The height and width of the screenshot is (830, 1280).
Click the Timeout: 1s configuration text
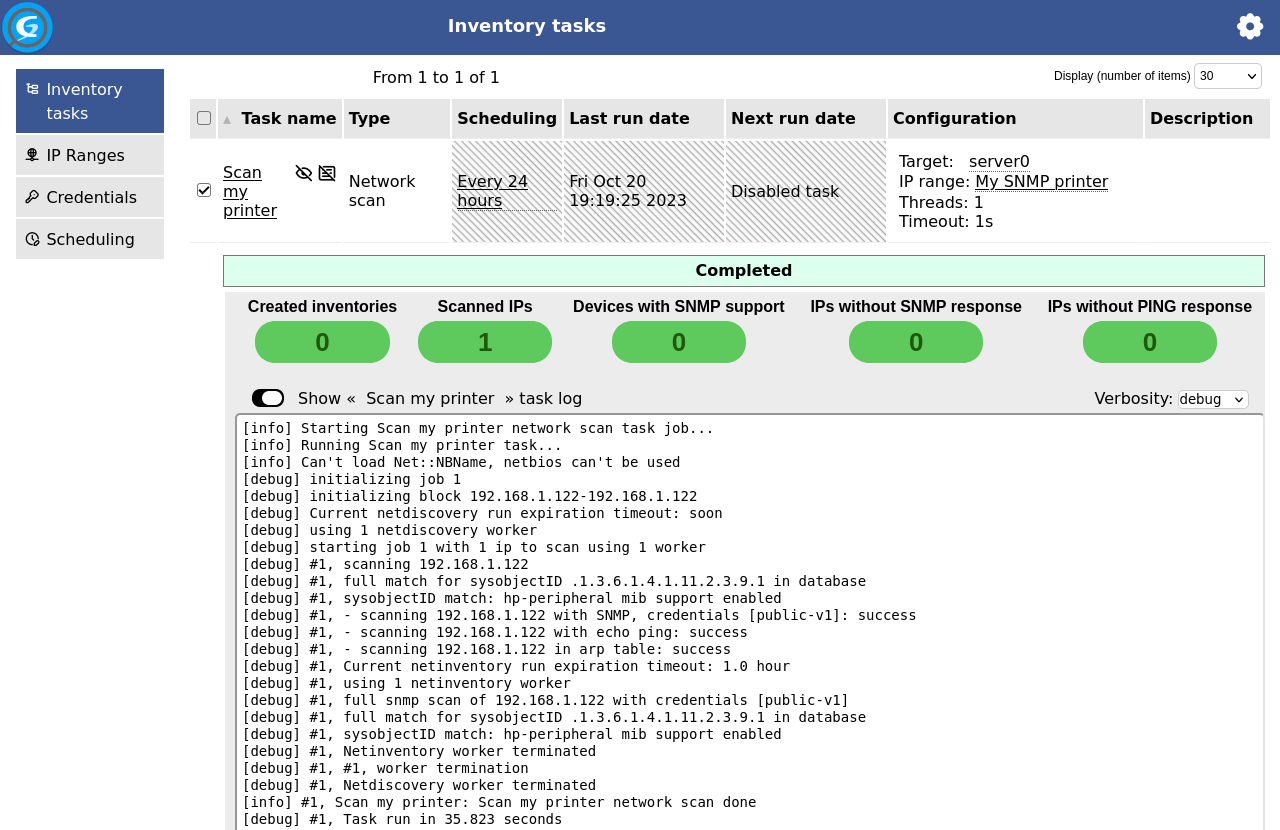(946, 221)
